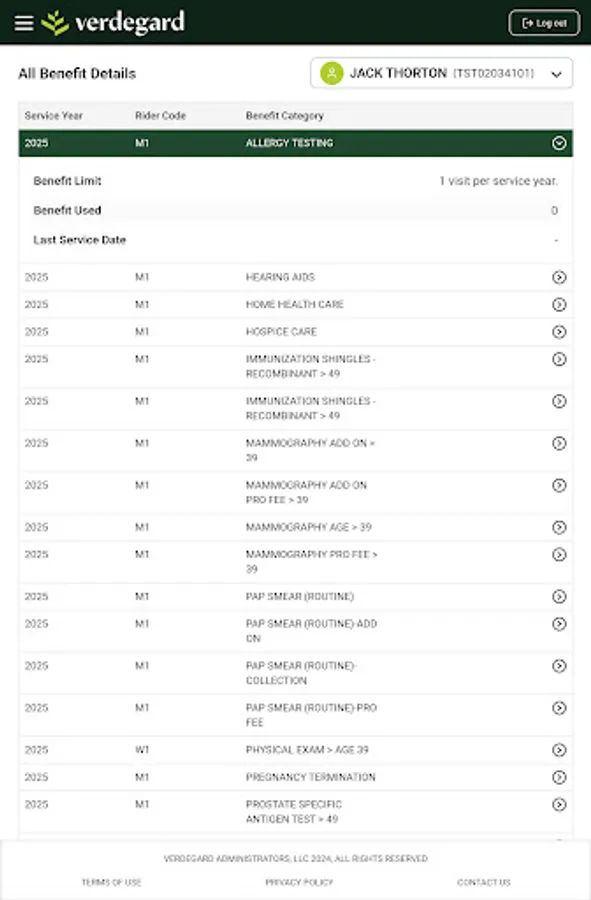This screenshot has width=591, height=900.
Task: Click the Log out button
Action: point(542,22)
